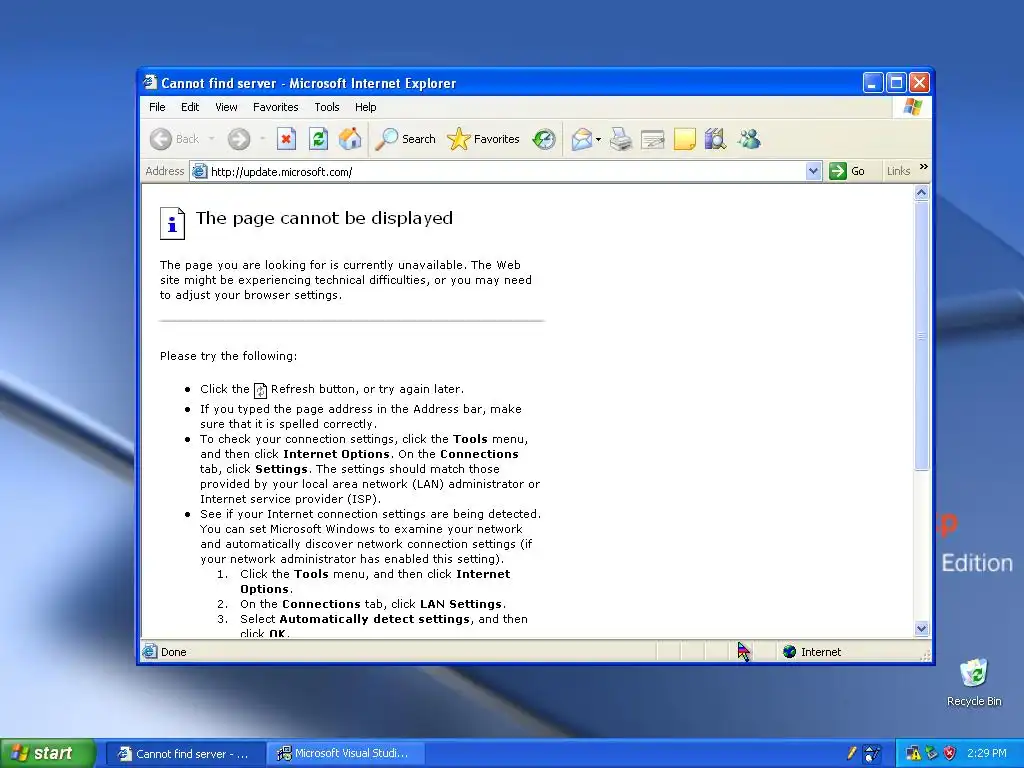
Task: Click the pencil language bar icon
Action: [852, 753]
